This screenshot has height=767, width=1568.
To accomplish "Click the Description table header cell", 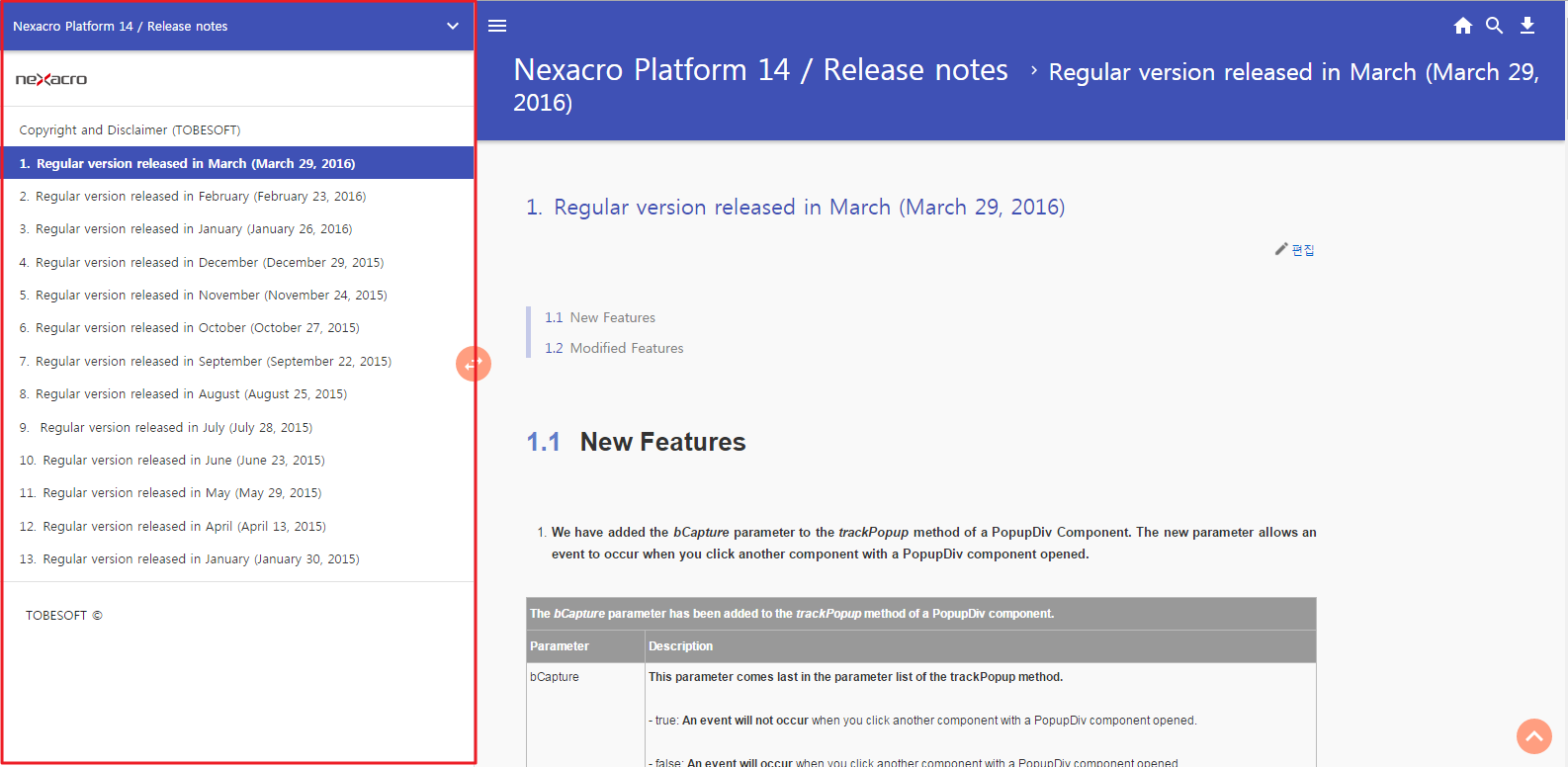I will (980, 646).
